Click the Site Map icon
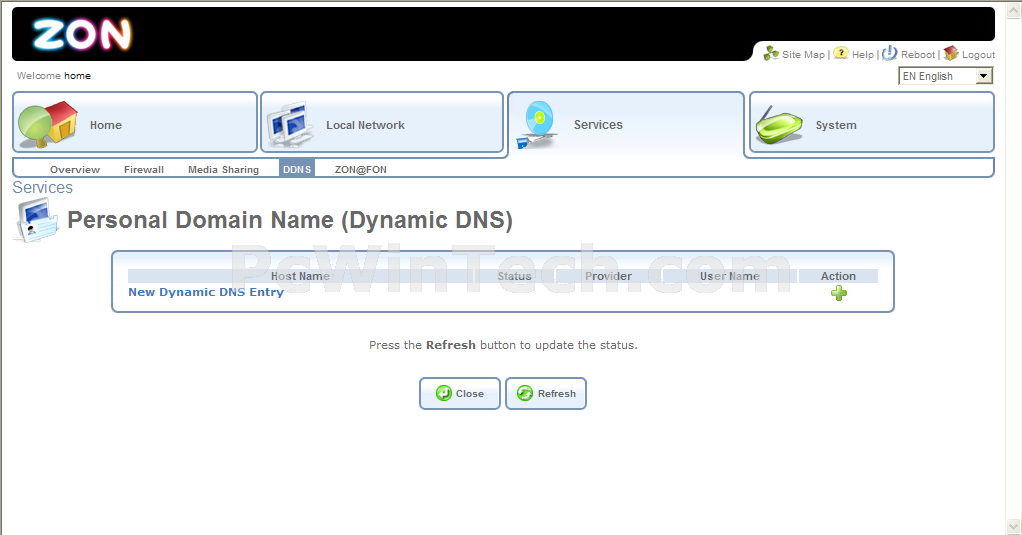1022x535 pixels. point(771,53)
